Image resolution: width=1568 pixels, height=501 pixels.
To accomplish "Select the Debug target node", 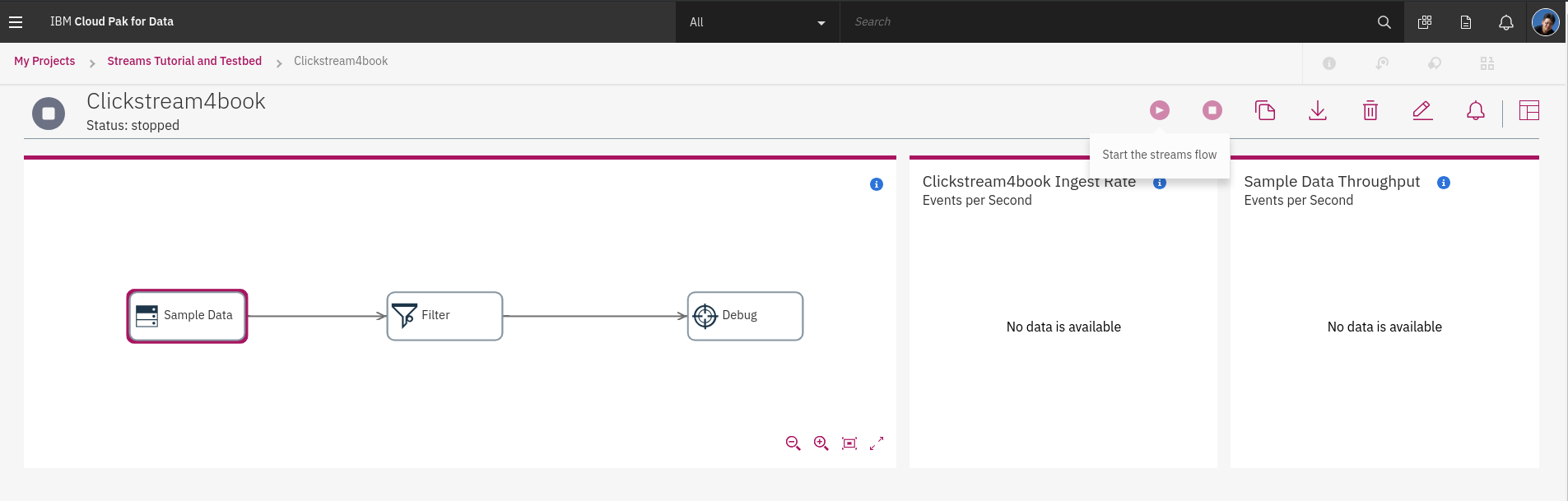I will pyautogui.click(x=745, y=316).
